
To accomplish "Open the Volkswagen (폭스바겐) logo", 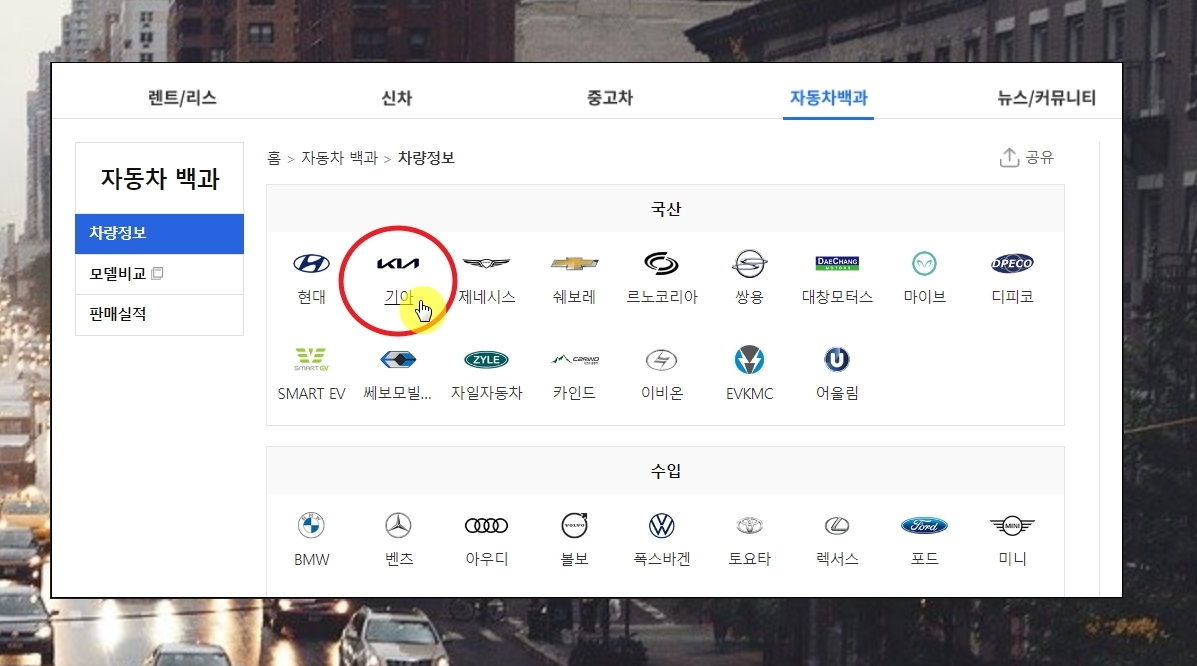I will [662, 525].
